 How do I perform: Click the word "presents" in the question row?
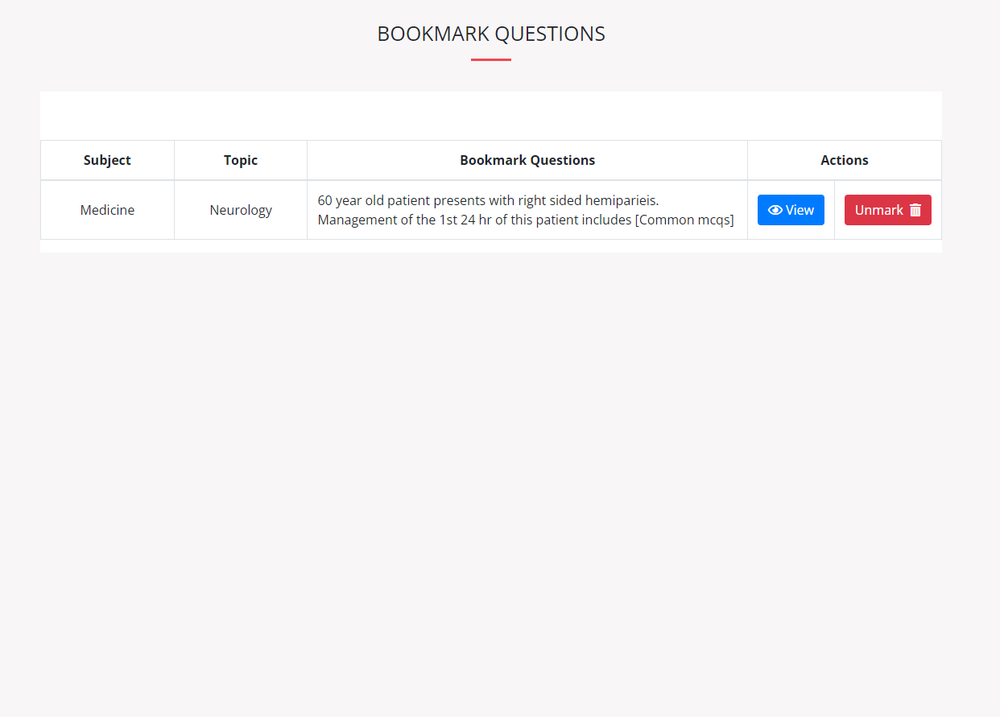(459, 200)
